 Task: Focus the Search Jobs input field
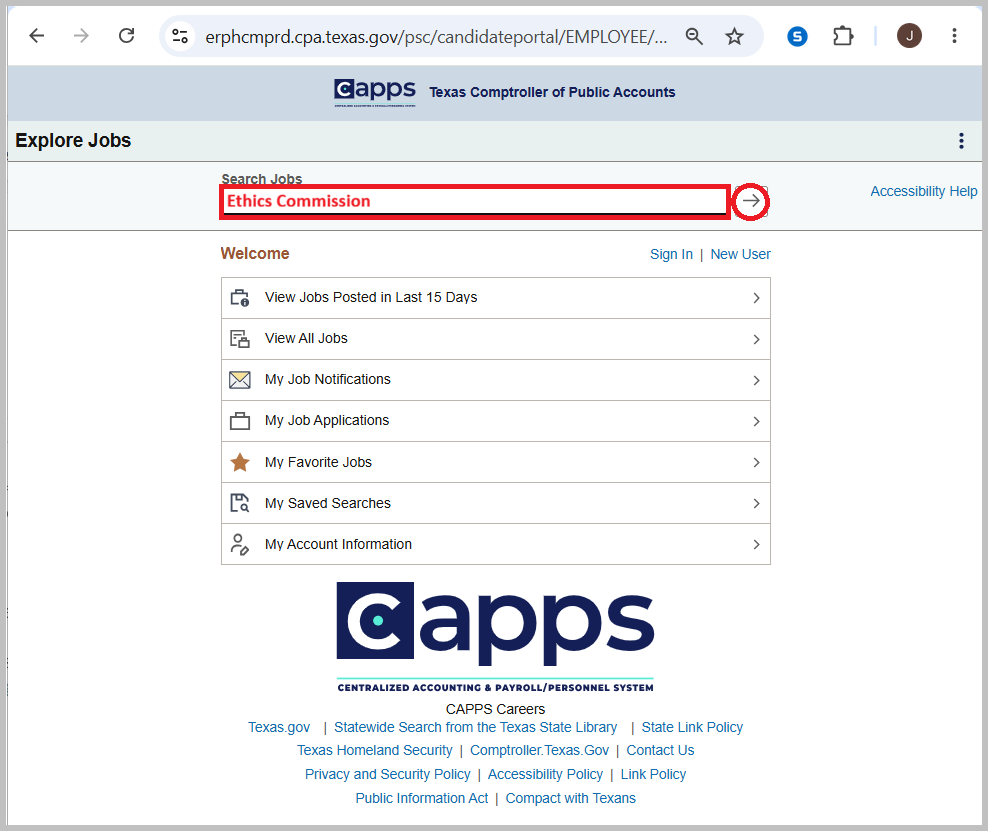coord(475,202)
